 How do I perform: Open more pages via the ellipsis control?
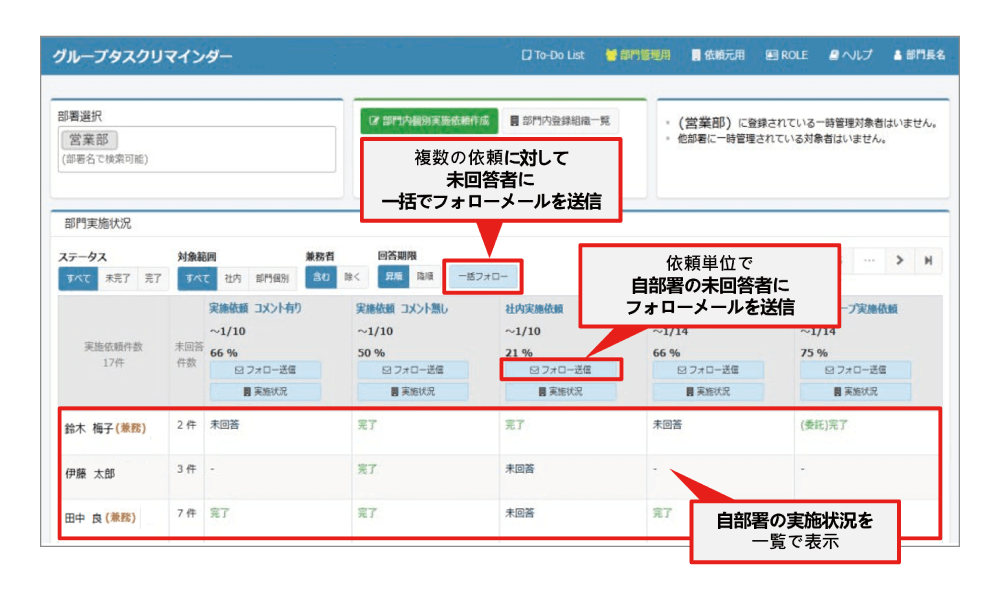click(871, 261)
